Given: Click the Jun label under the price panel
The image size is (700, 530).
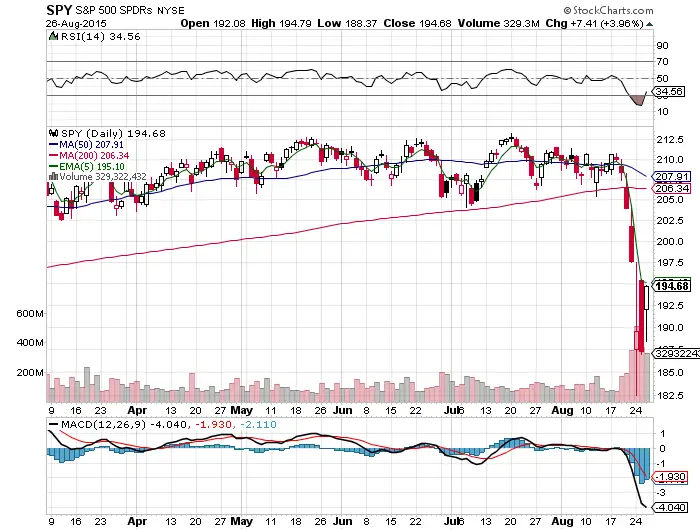Looking at the screenshot, I should pyautogui.click(x=342, y=410).
